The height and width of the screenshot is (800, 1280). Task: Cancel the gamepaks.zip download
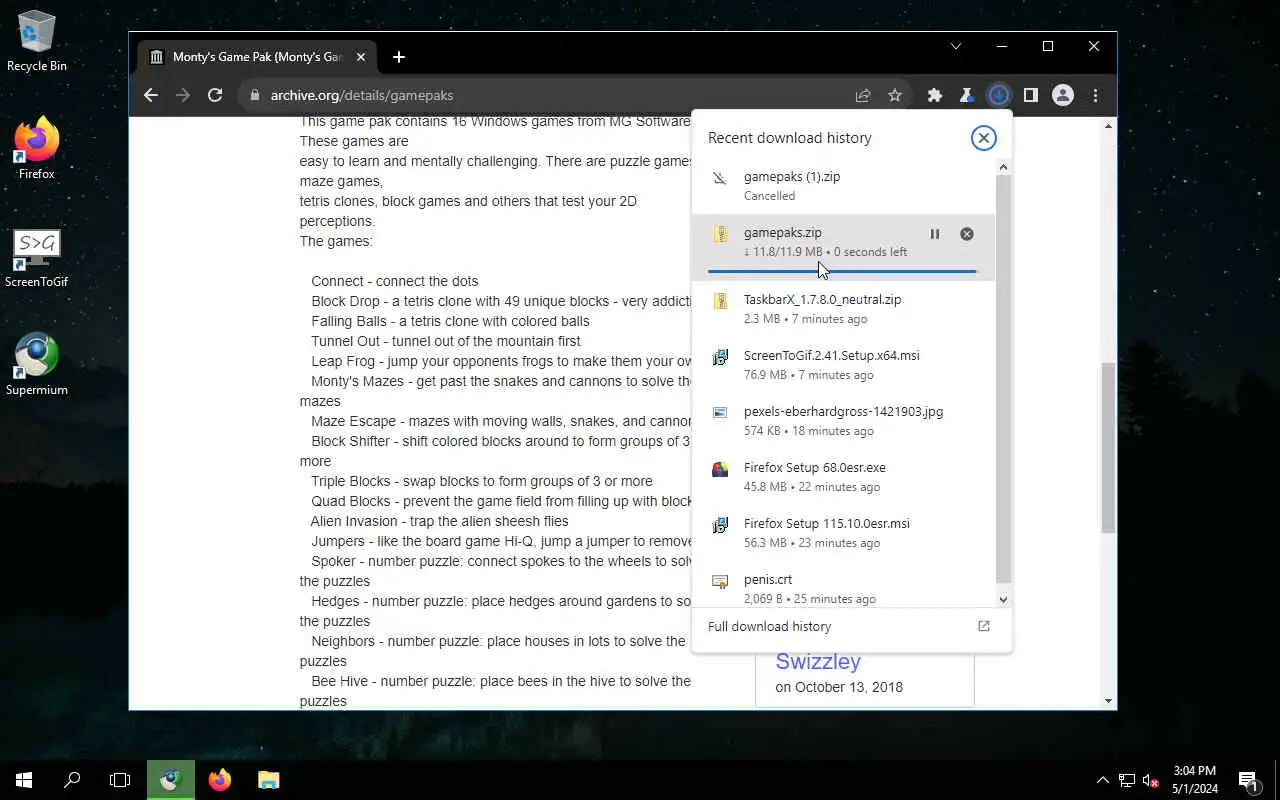pos(967,234)
